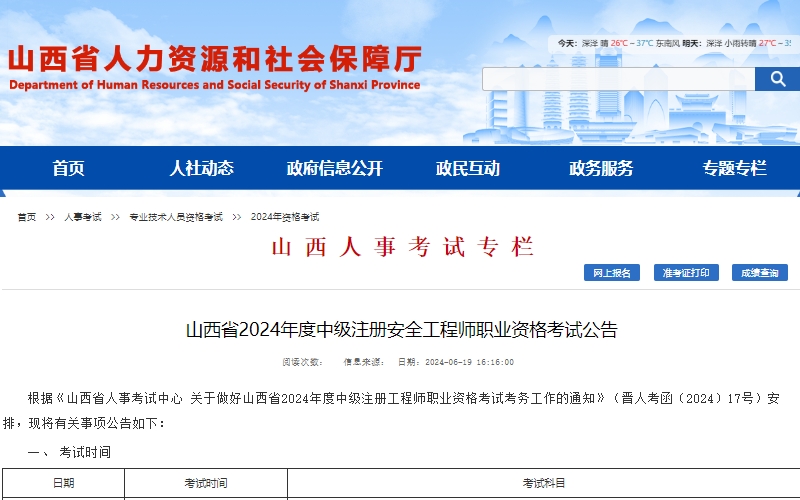Click the 人事考试 breadcrumb link
Viewport: 800px width, 500px height.
83,217
